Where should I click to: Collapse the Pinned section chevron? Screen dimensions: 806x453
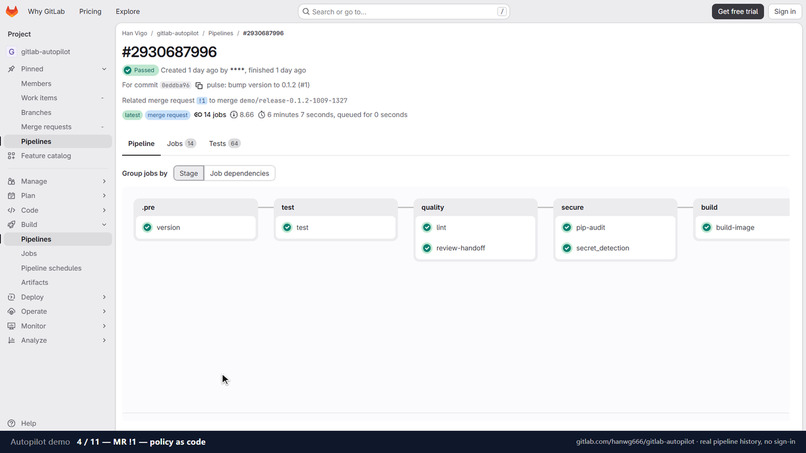[104, 69]
